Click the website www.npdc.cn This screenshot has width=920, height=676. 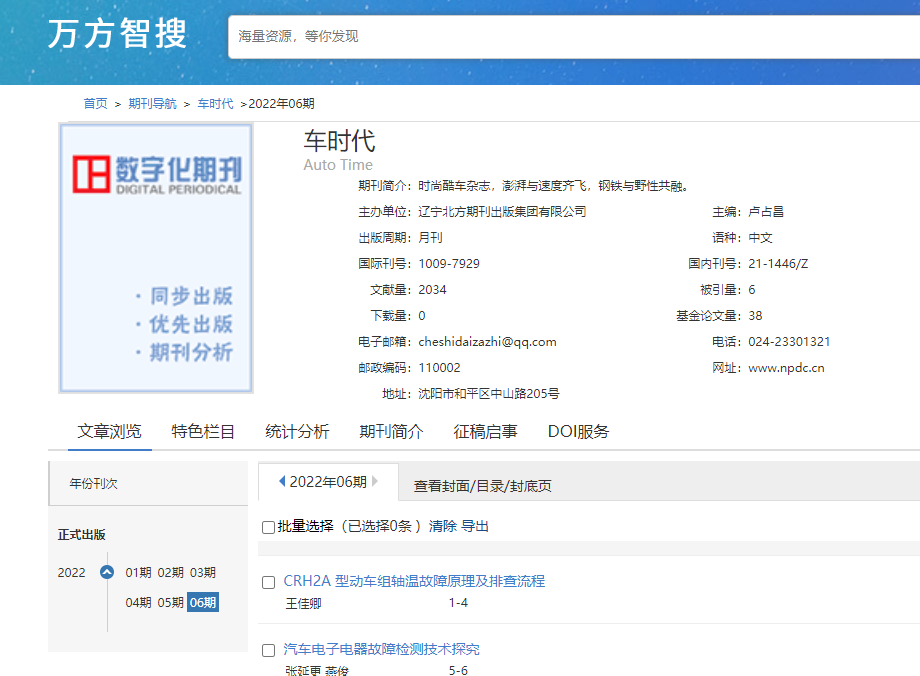[x=786, y=367]
